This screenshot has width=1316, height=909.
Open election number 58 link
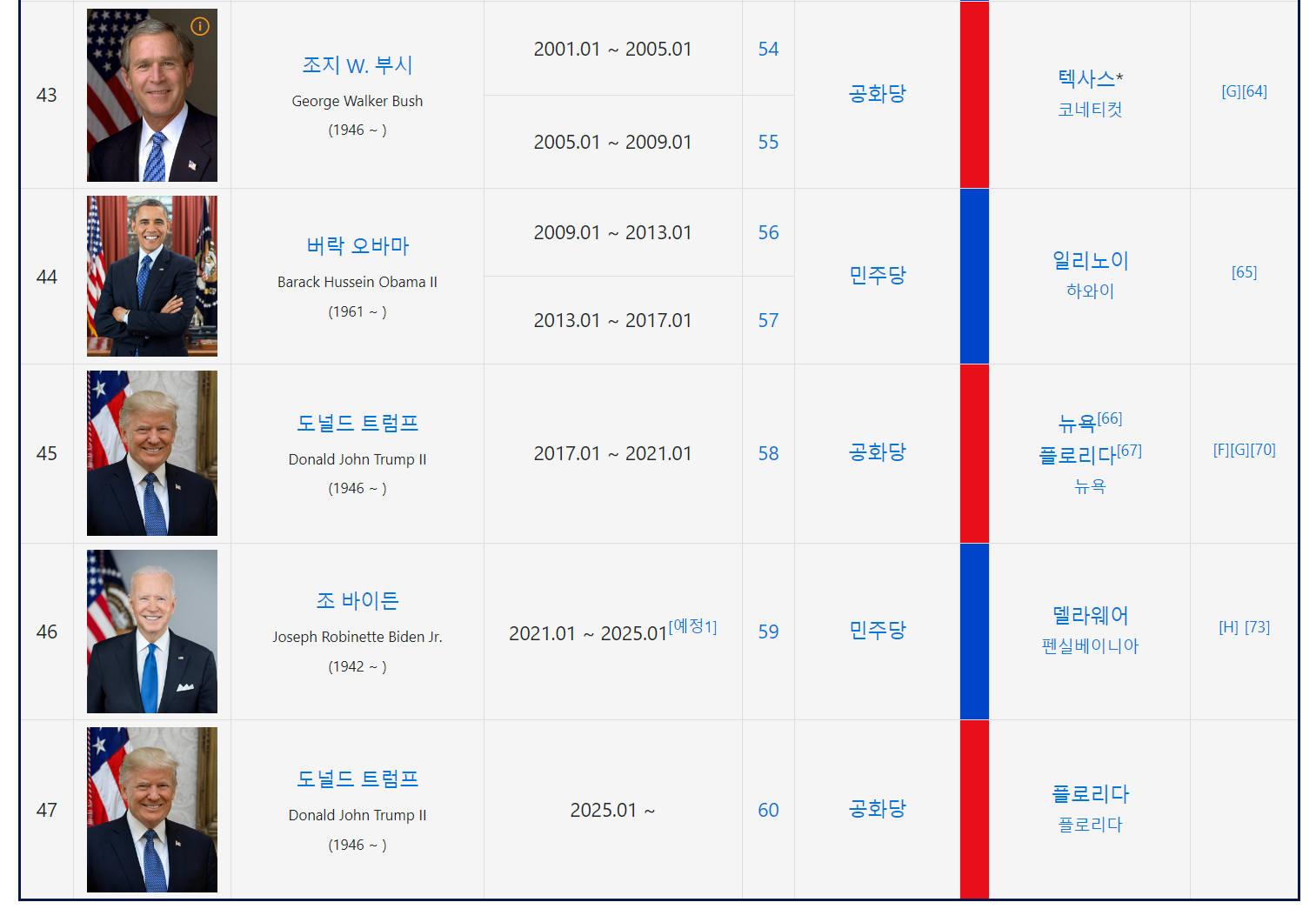pyautogui.click(x=768, y=454)
